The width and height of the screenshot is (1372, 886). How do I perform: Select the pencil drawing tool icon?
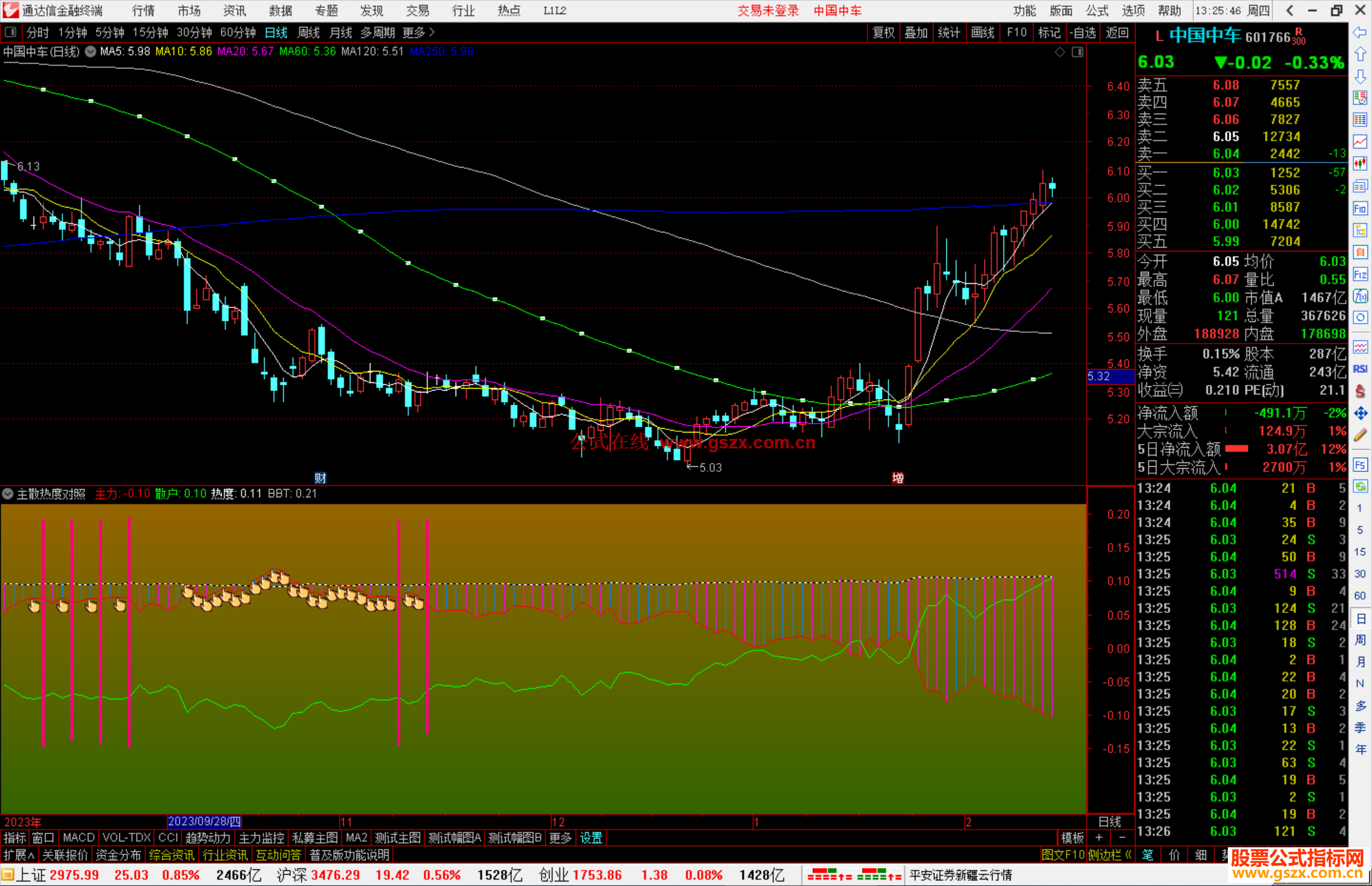click(1360, 435)
